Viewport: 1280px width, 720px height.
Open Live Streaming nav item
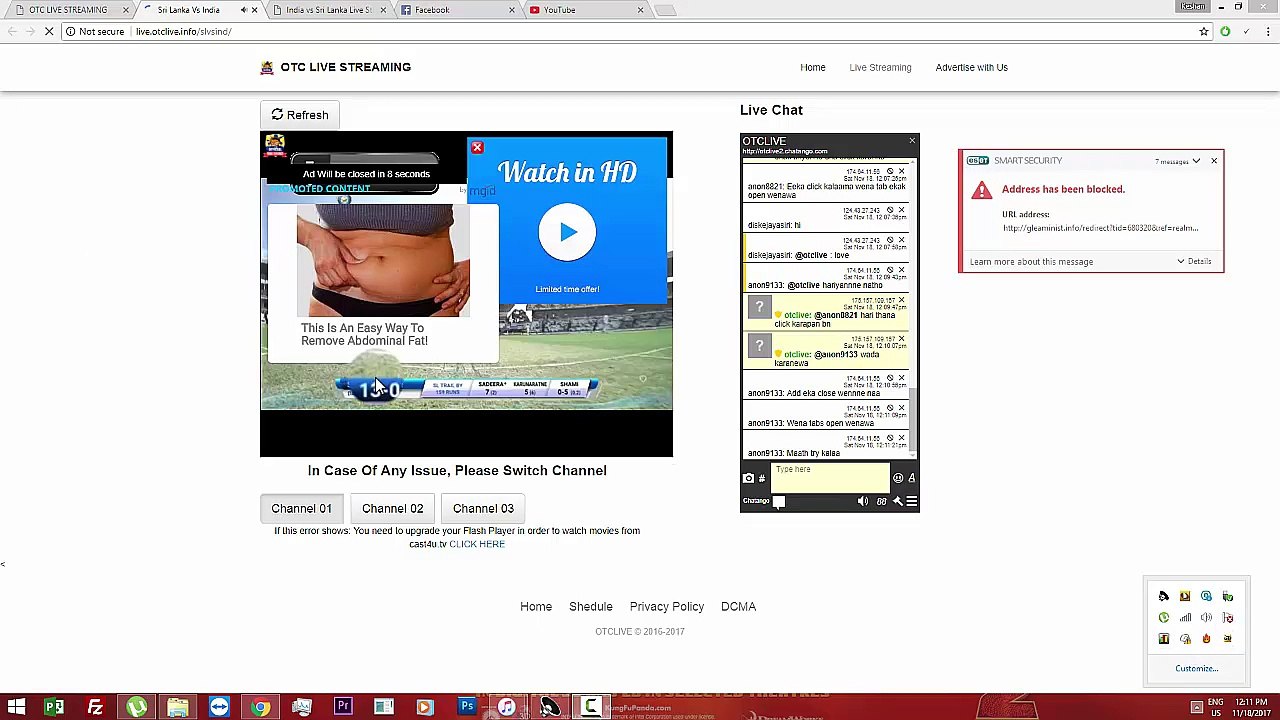click(x=880, y=67)
